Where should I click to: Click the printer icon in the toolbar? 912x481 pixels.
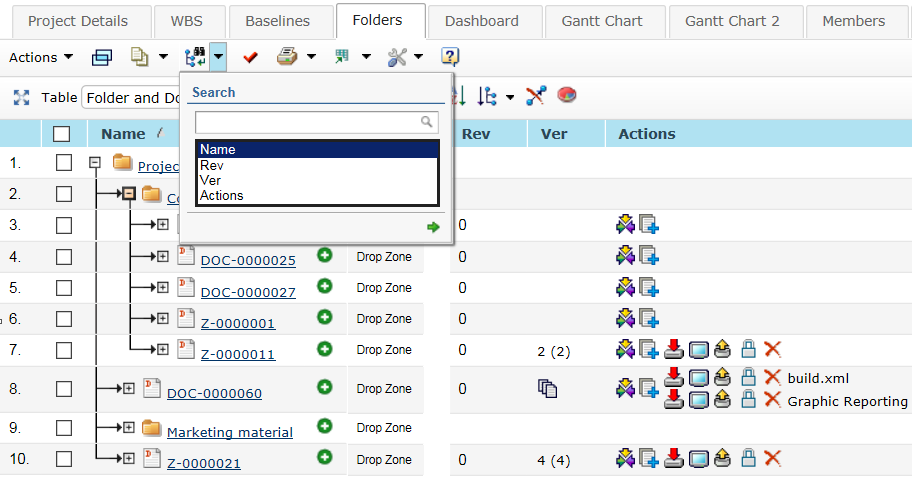[x=287, y=57]
